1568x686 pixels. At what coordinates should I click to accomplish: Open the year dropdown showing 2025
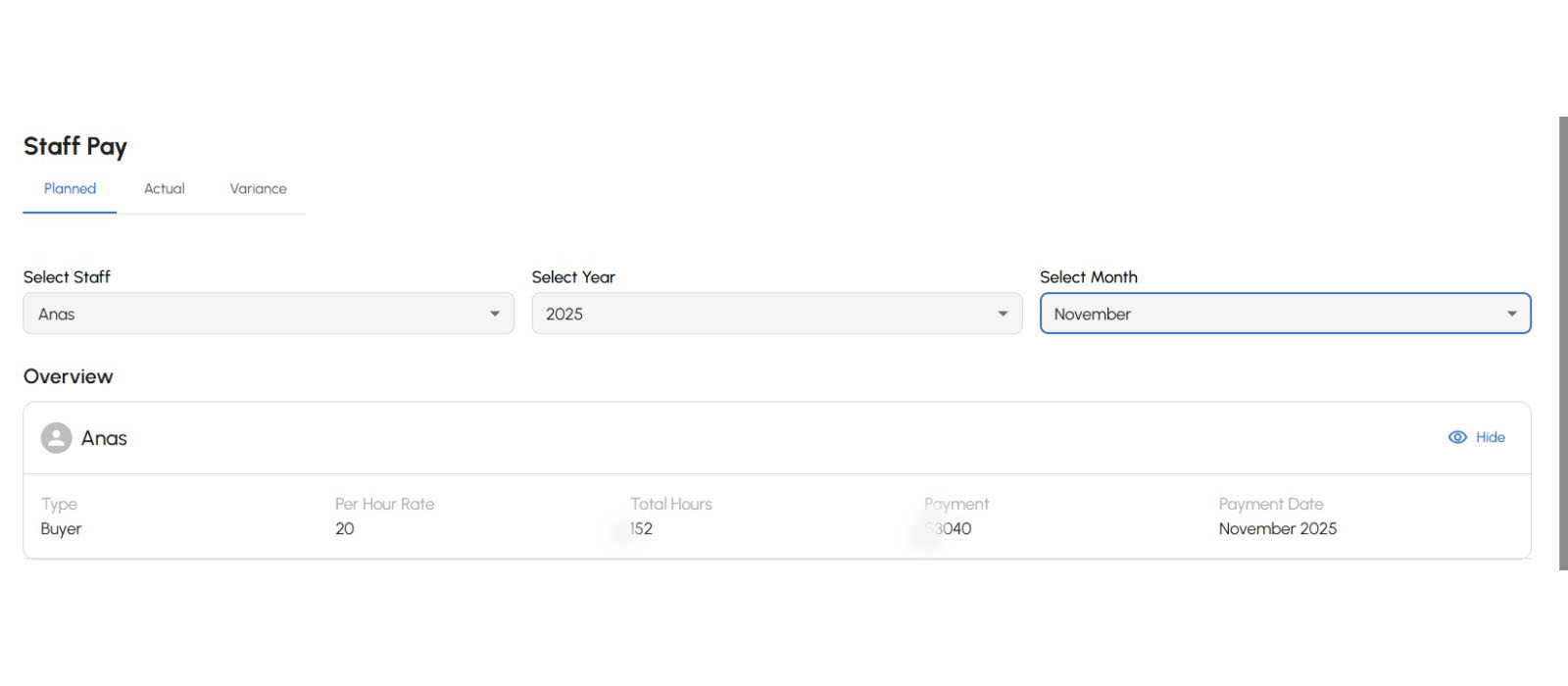pos(764,314)
